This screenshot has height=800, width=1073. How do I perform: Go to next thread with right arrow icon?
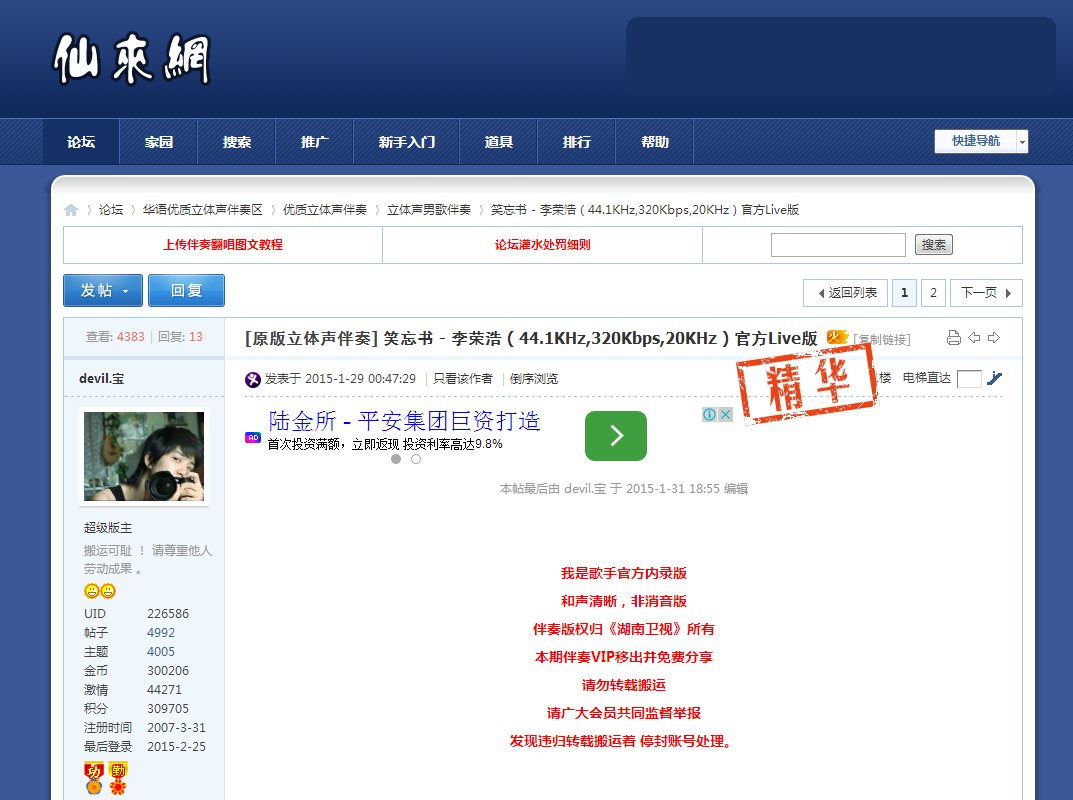pos(993,338)
